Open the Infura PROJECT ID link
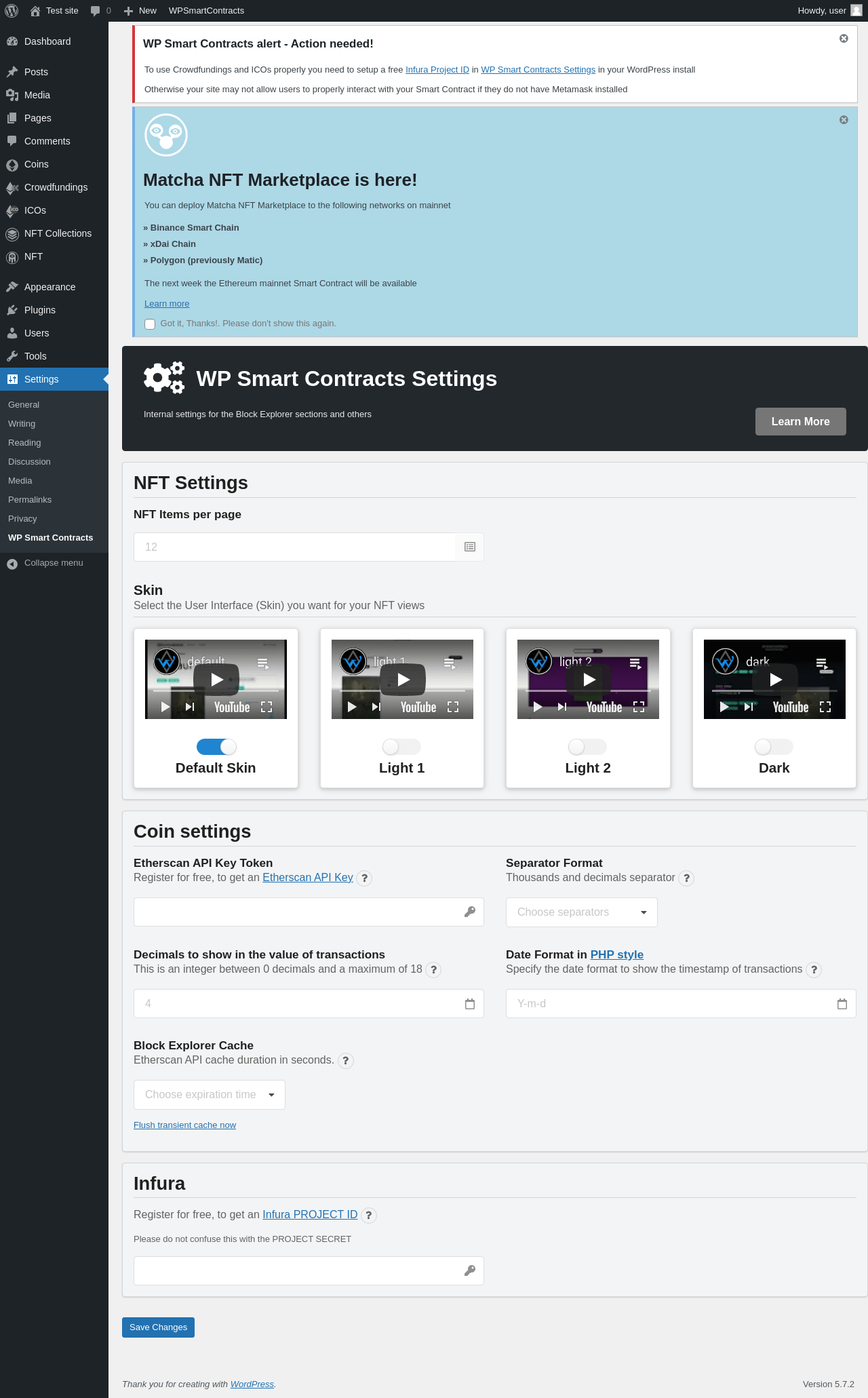 coord(310,1215)
